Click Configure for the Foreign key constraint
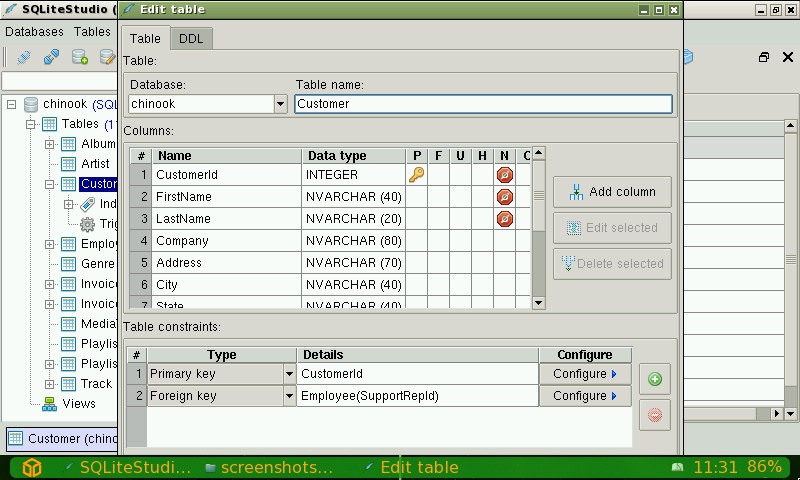 (585, 396)
